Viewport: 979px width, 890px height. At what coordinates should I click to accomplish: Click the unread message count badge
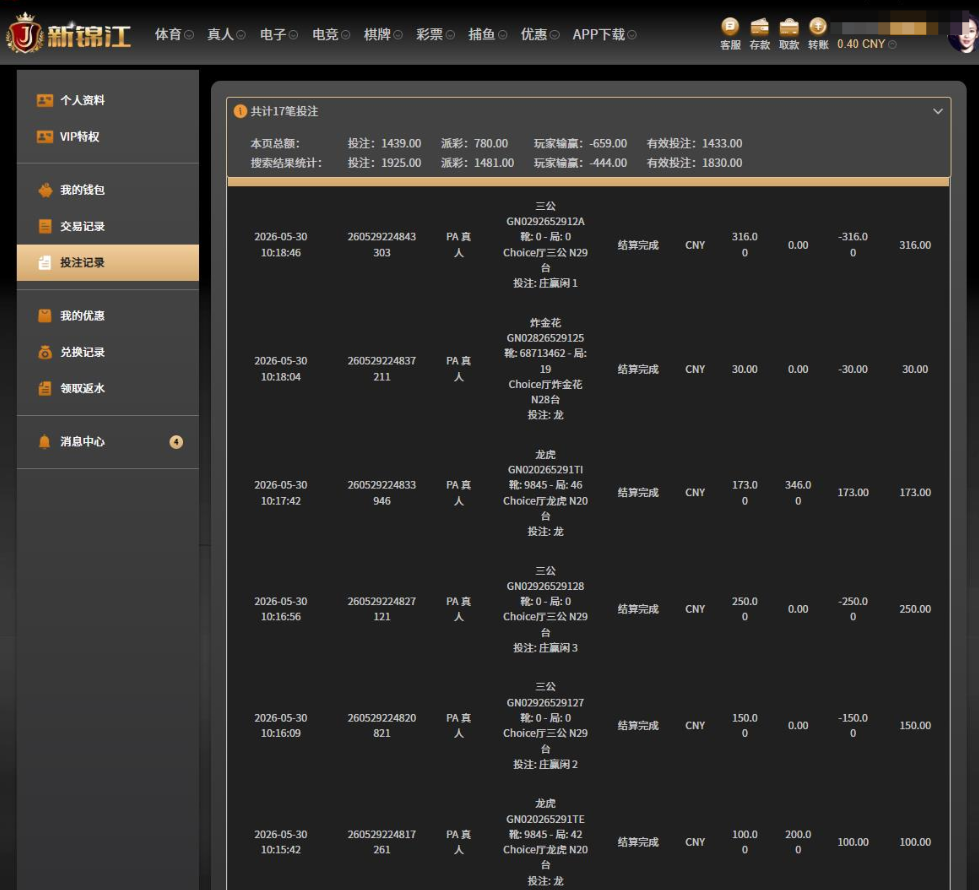click(x=176, y=442)
